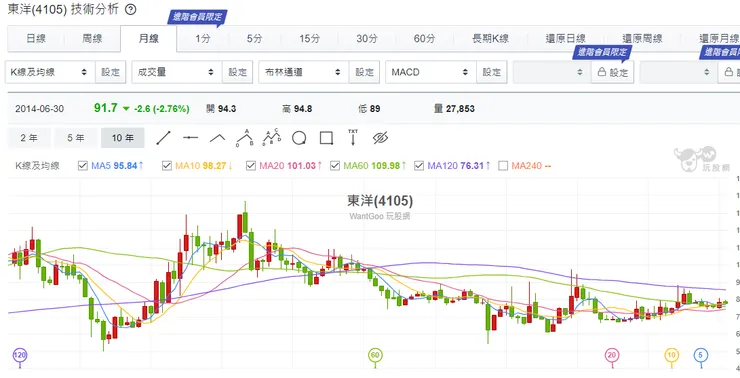Select the A-B-C-D wave drawing tool
Screen dimensions: 740x378
tap(272, 137)
